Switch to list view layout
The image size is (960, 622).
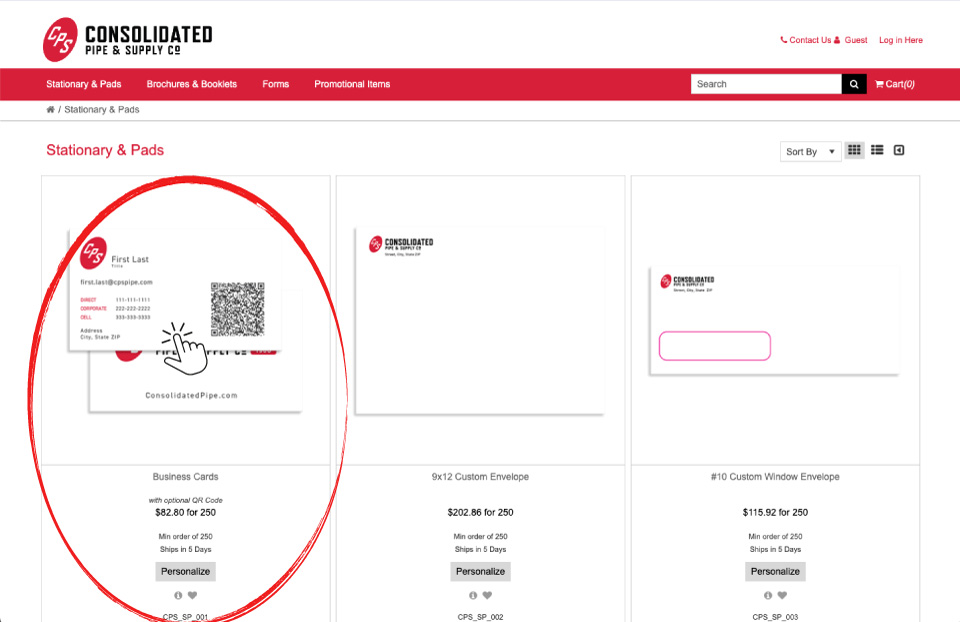coord(877,150)
